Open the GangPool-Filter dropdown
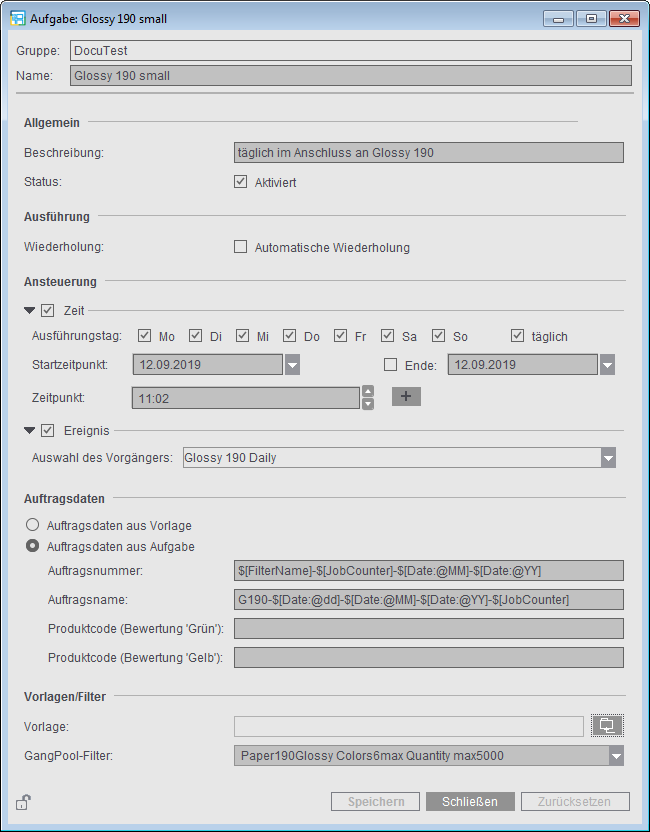The image size is (650, 832). click(616, 756)
